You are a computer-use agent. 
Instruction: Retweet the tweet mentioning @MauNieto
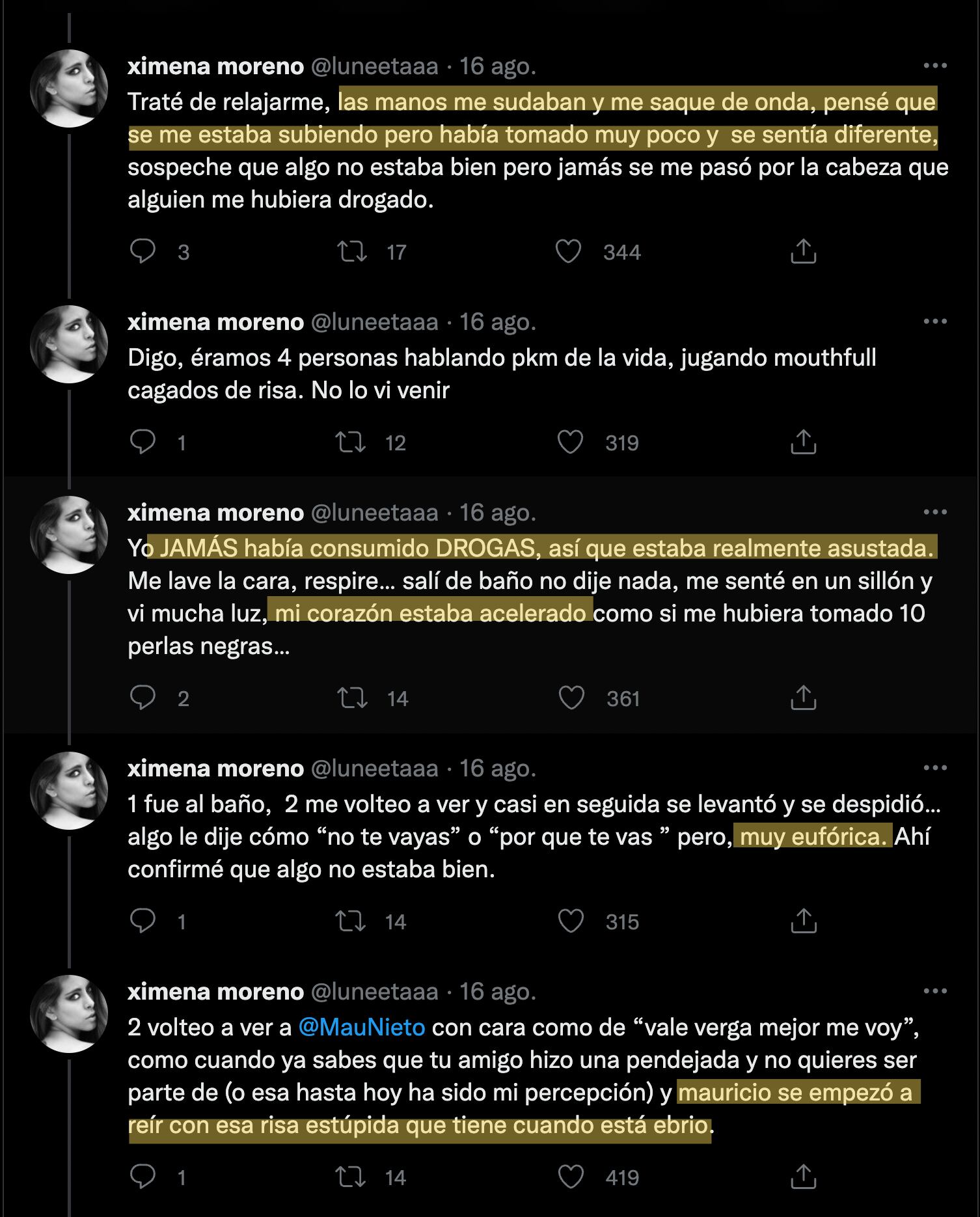click(x=351, y=1177)
